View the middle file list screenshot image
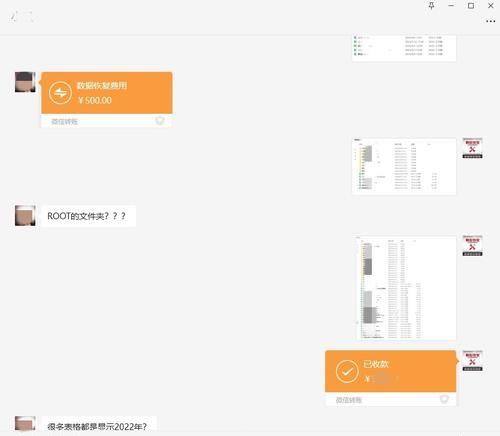 [x=404, y=166]
